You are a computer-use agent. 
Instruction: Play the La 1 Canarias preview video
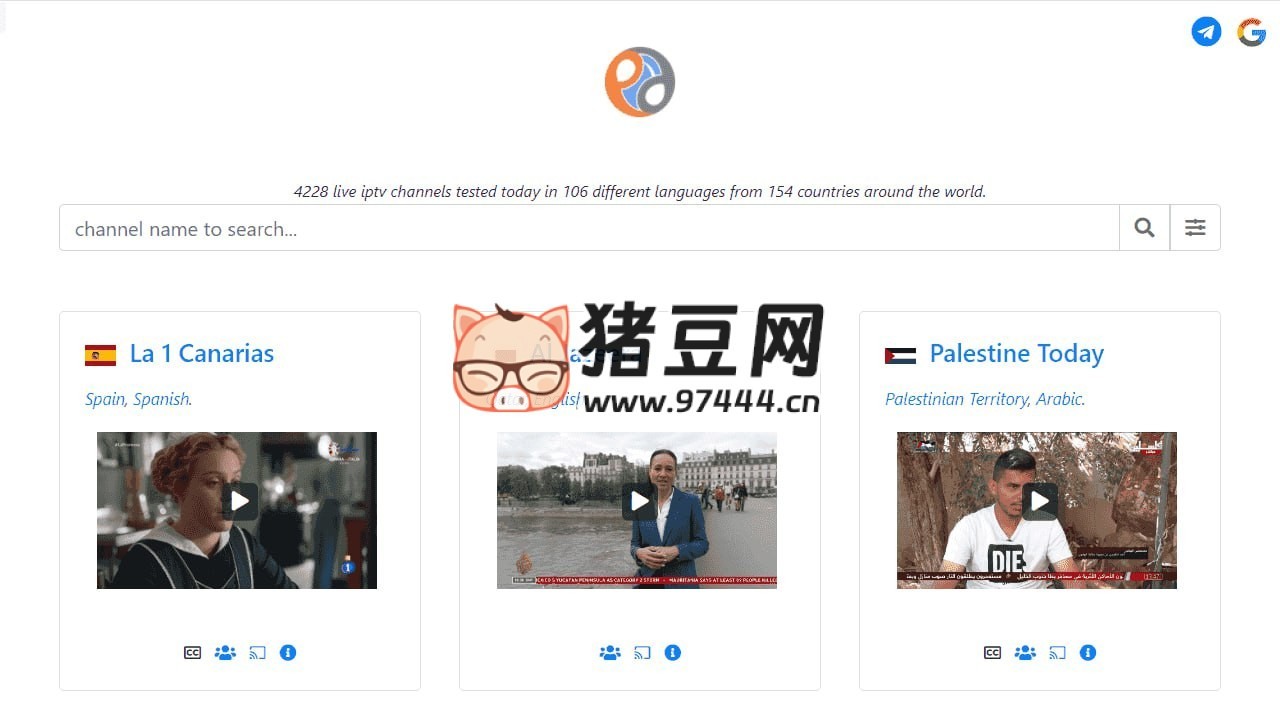pyautogui.click(x=238, y=500)
